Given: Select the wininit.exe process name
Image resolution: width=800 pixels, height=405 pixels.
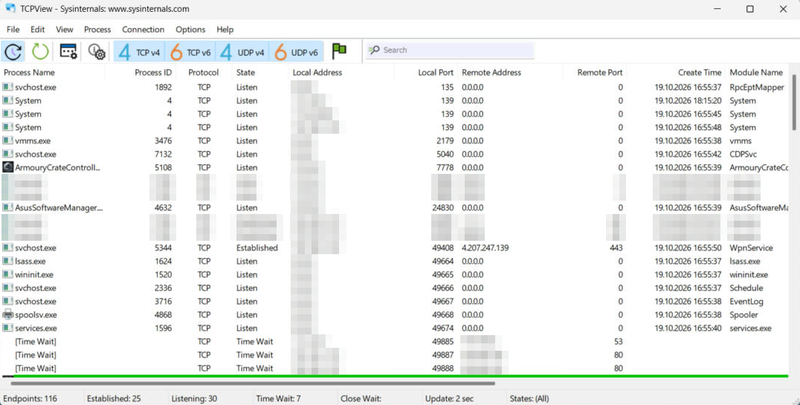Looking at the screenshot, I should click(x=34, y=274).
